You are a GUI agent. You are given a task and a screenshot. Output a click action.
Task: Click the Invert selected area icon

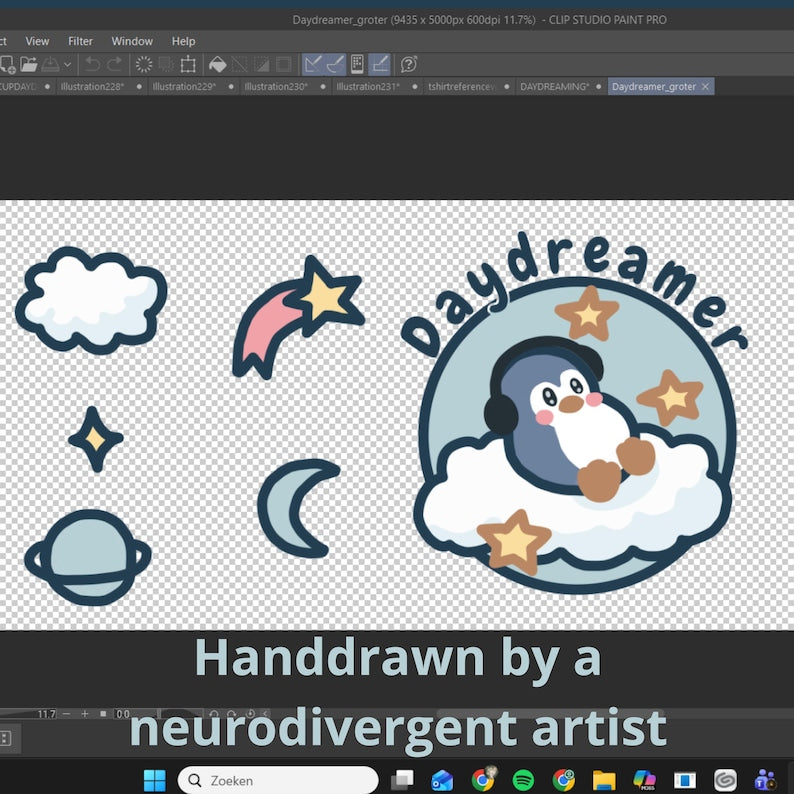(261, 64)
